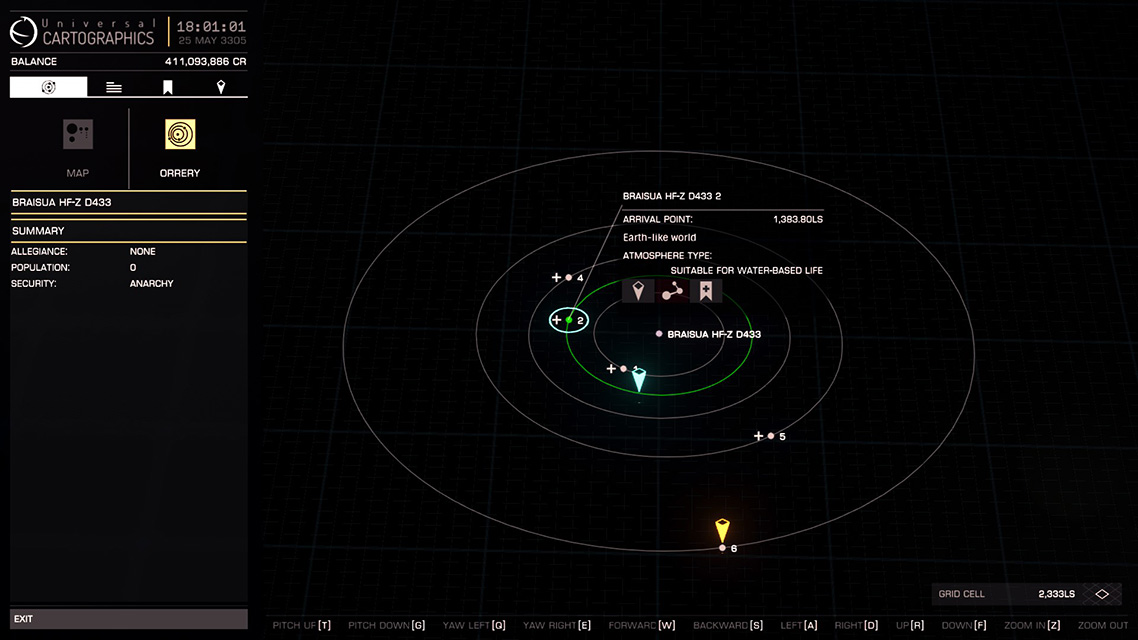Open the bookmarks tab in left panel
1138x640 pixels.
click(x=168, y=87)
